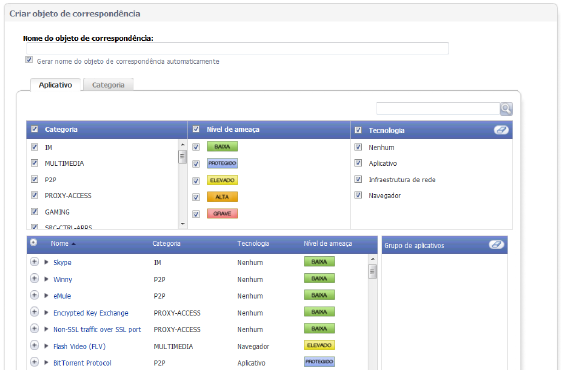Viewport: 576px width, 378px height.
Task: Sort by Tecnologia column in application list
Action: point(253,244)
